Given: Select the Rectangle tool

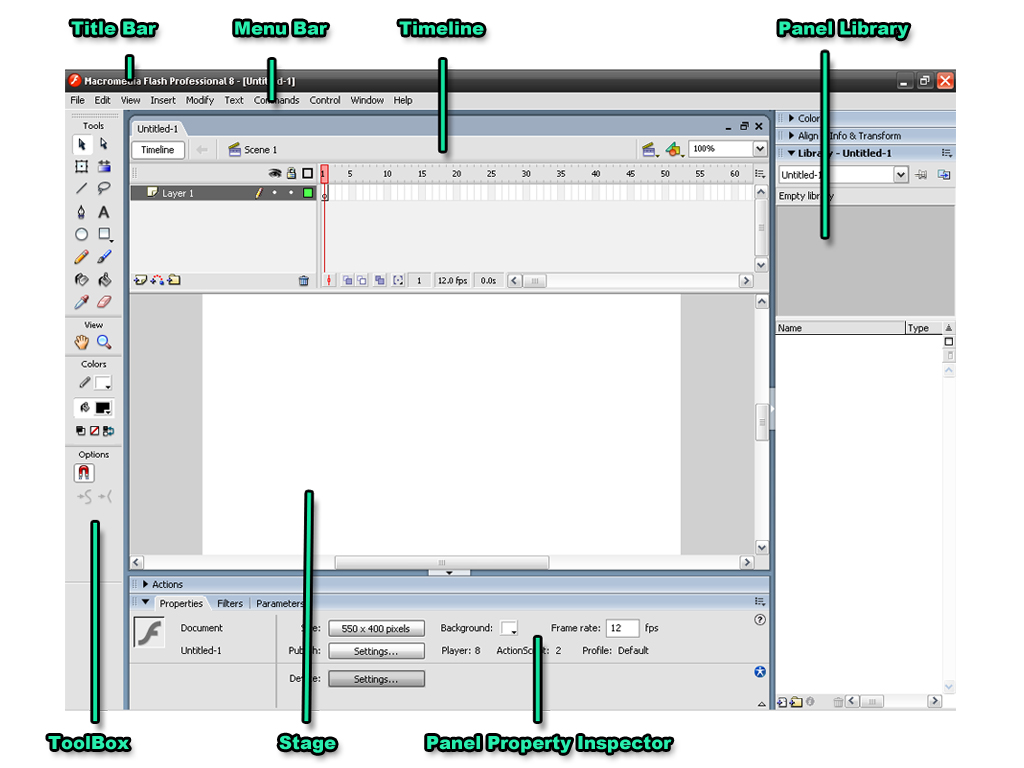Looking at the screenshot, I should [x=104, y=234].
